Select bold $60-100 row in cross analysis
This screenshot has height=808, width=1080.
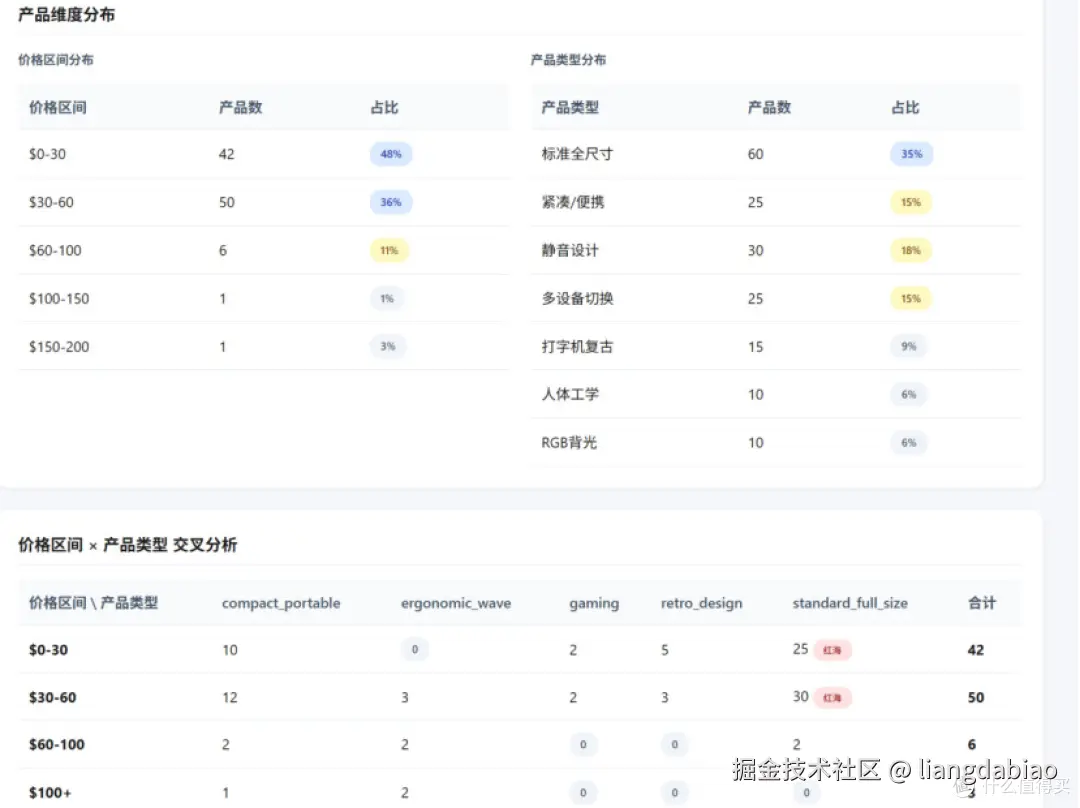[x=56, y=745]
